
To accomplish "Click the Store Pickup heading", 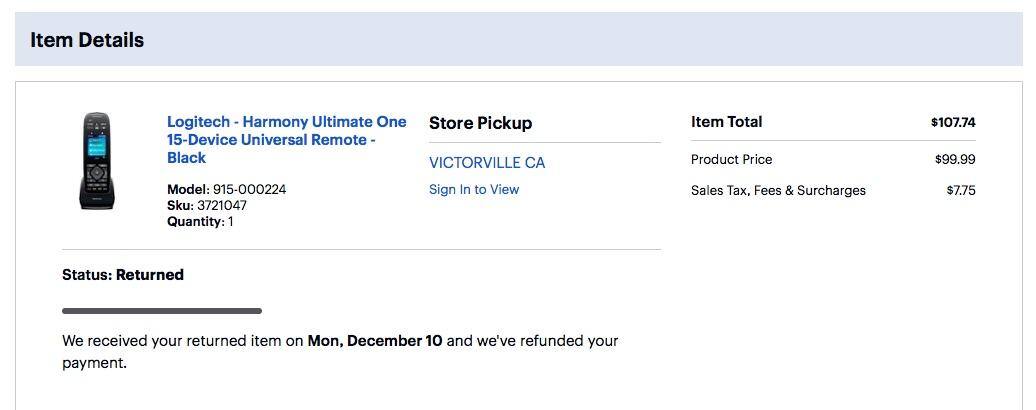I will point(480,123).
